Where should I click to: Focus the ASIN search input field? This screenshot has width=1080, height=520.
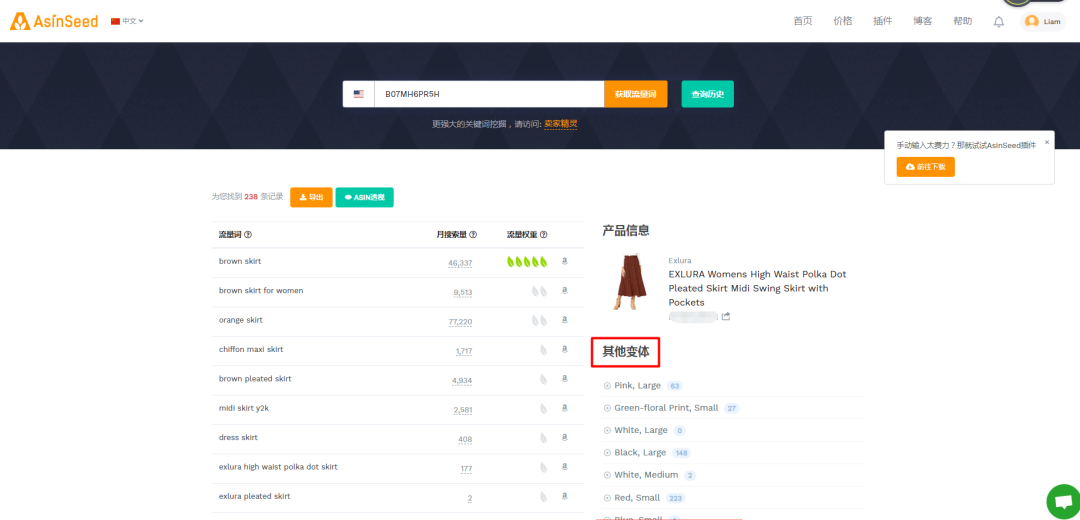tap(489, 94)
